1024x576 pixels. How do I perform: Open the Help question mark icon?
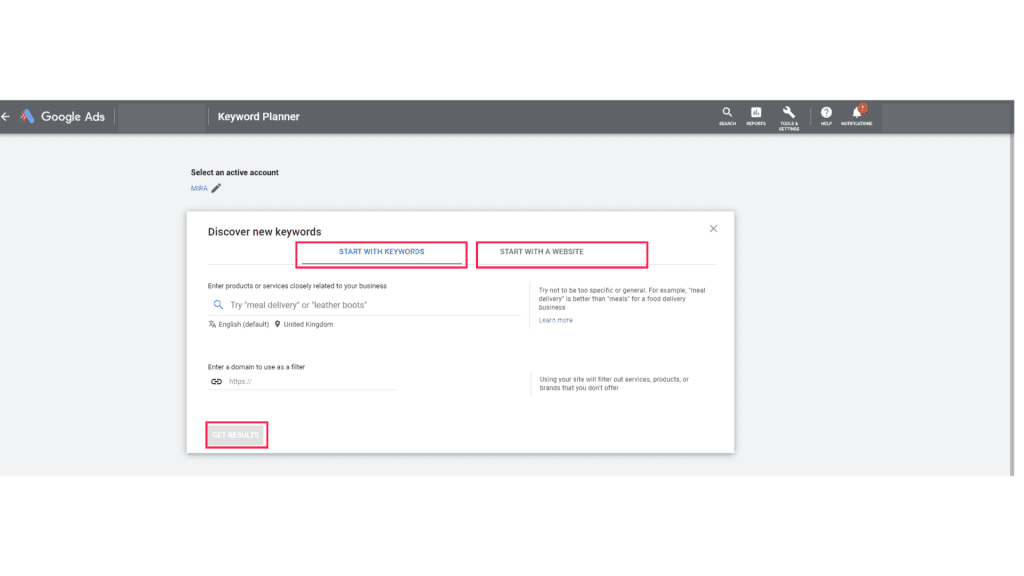[826, 115]
